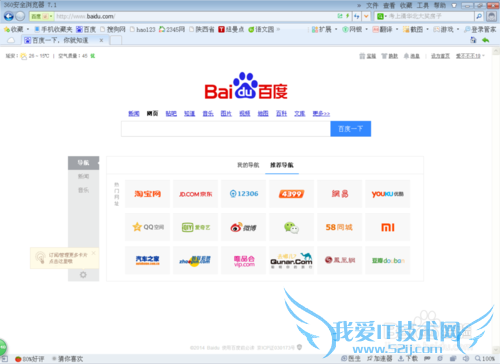The image size is (500, 364).
Task: Click the 登录管家 login manager button
Action: pos(480,29)
